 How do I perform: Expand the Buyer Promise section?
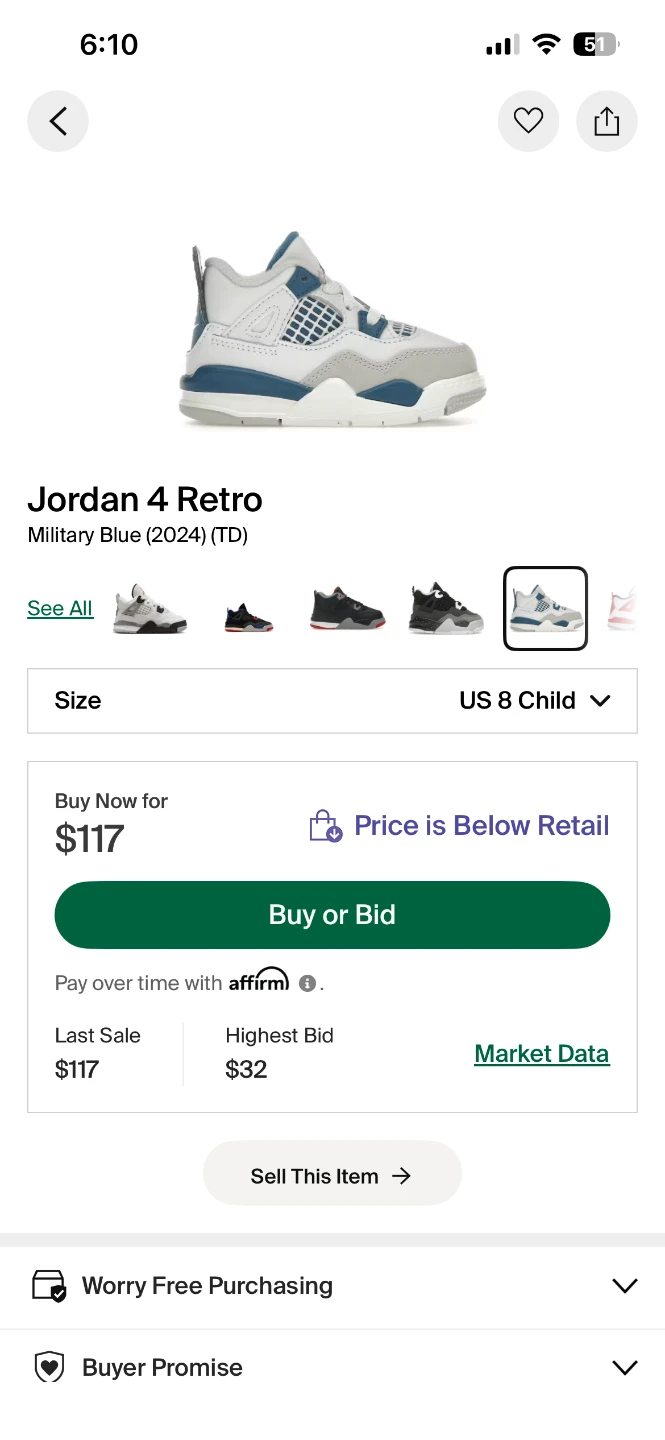[624, 1367]
